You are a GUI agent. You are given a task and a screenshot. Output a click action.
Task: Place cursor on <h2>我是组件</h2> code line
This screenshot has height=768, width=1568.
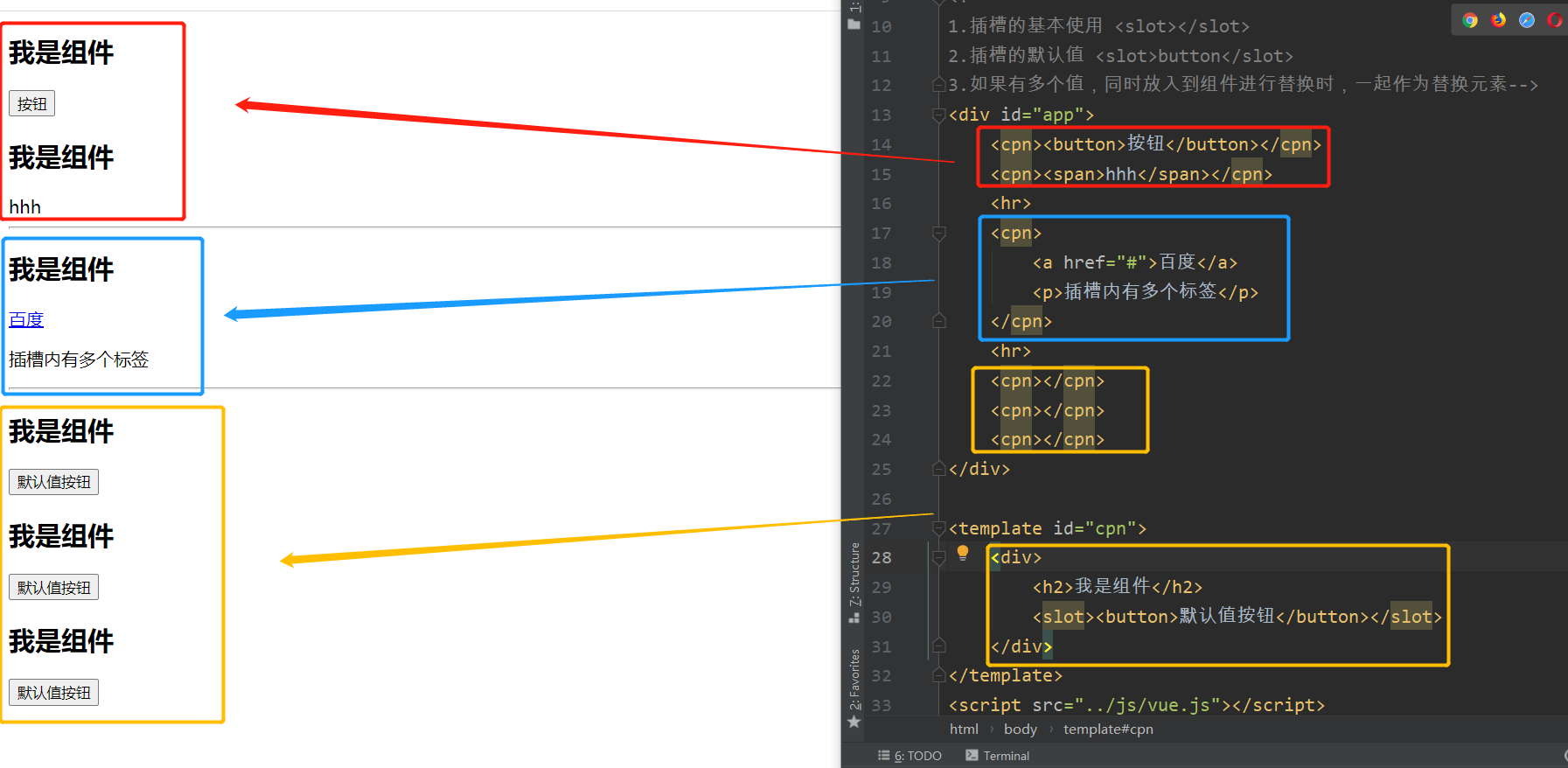[x=1118, y=587]
